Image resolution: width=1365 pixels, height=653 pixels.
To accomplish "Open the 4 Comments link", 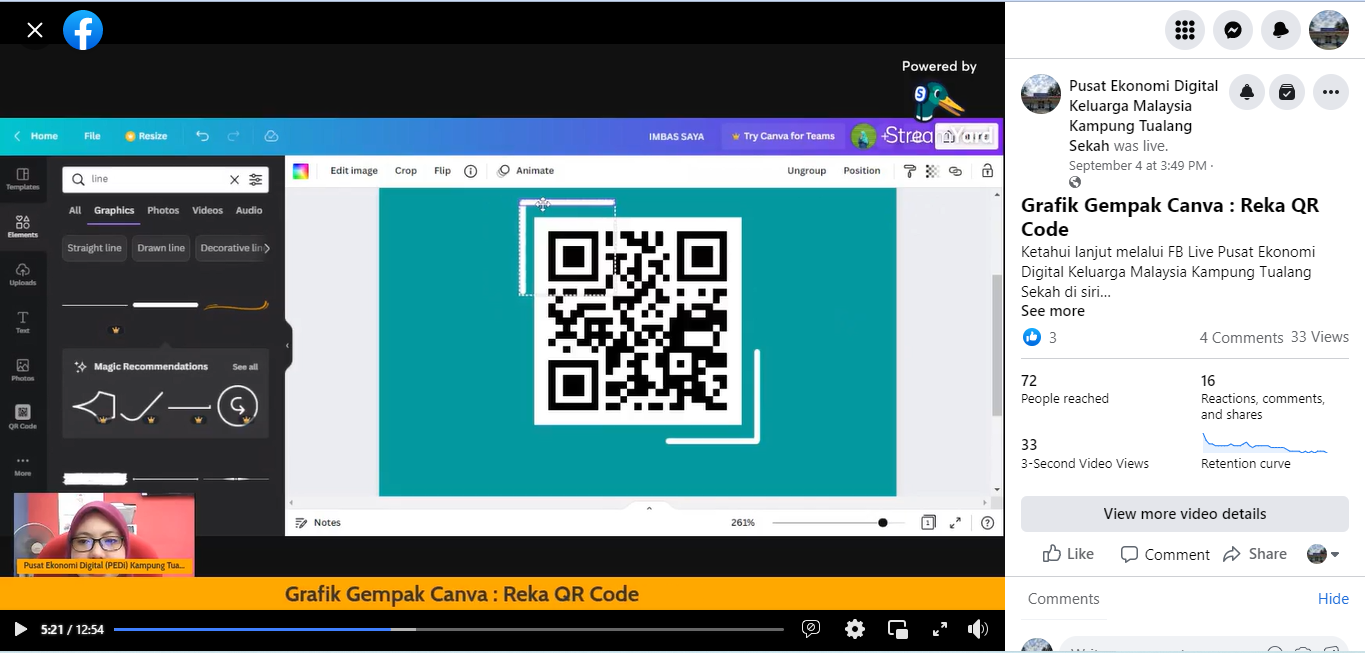I will pos(1241,338).
